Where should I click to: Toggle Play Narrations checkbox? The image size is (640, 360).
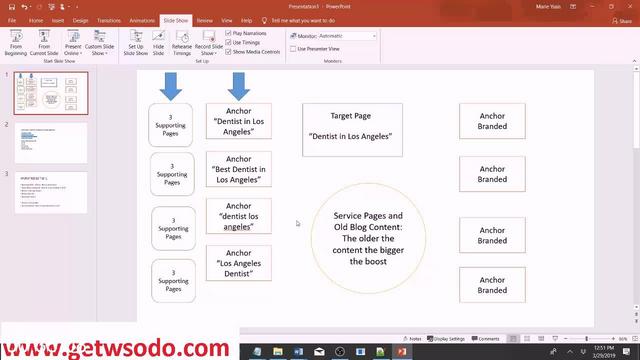(228, 33)
